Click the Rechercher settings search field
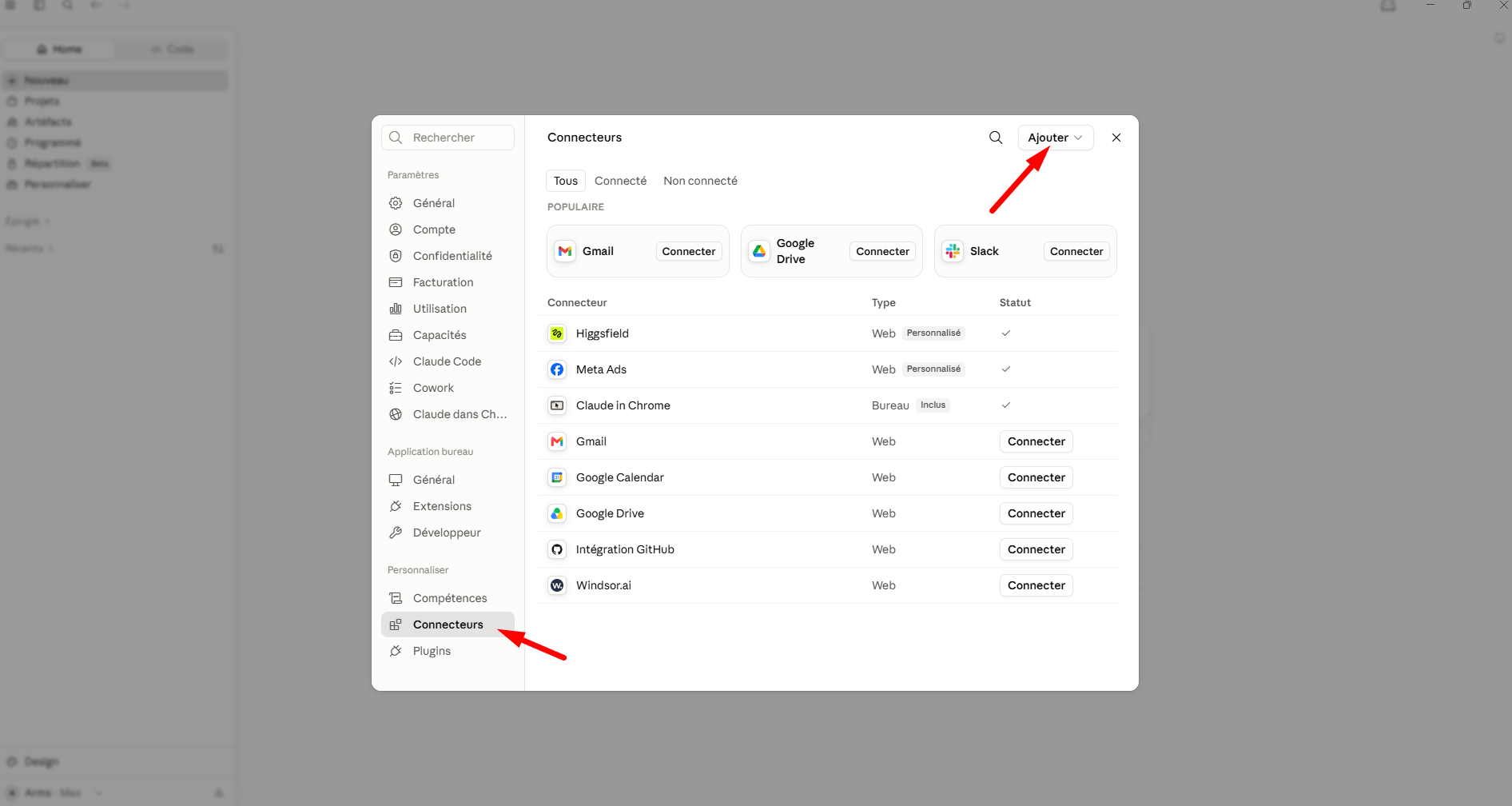This screenshot has width=1512, height=806. tap(448, 138)
